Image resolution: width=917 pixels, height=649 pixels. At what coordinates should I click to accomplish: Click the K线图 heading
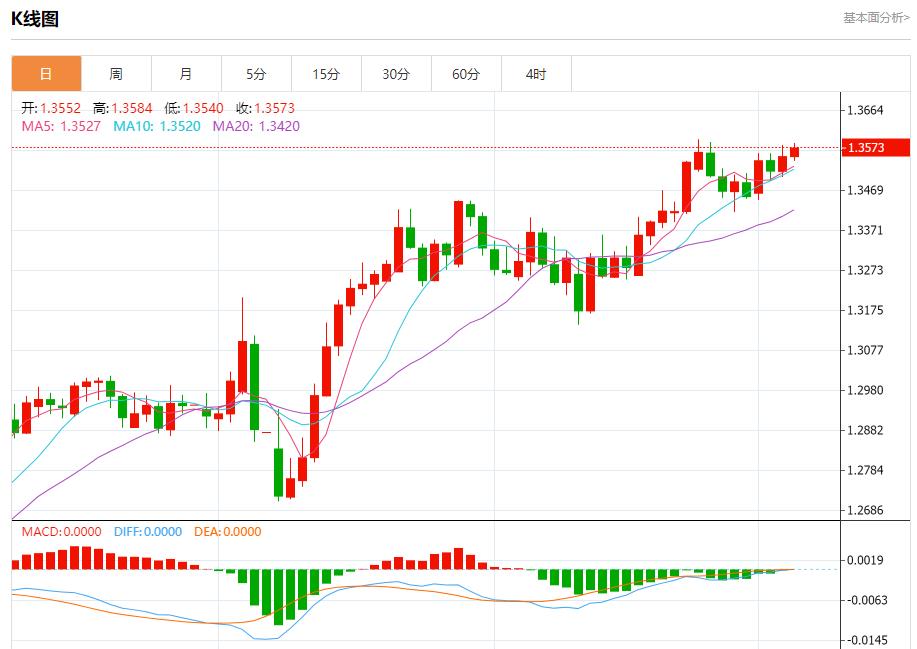coord(35,18)
